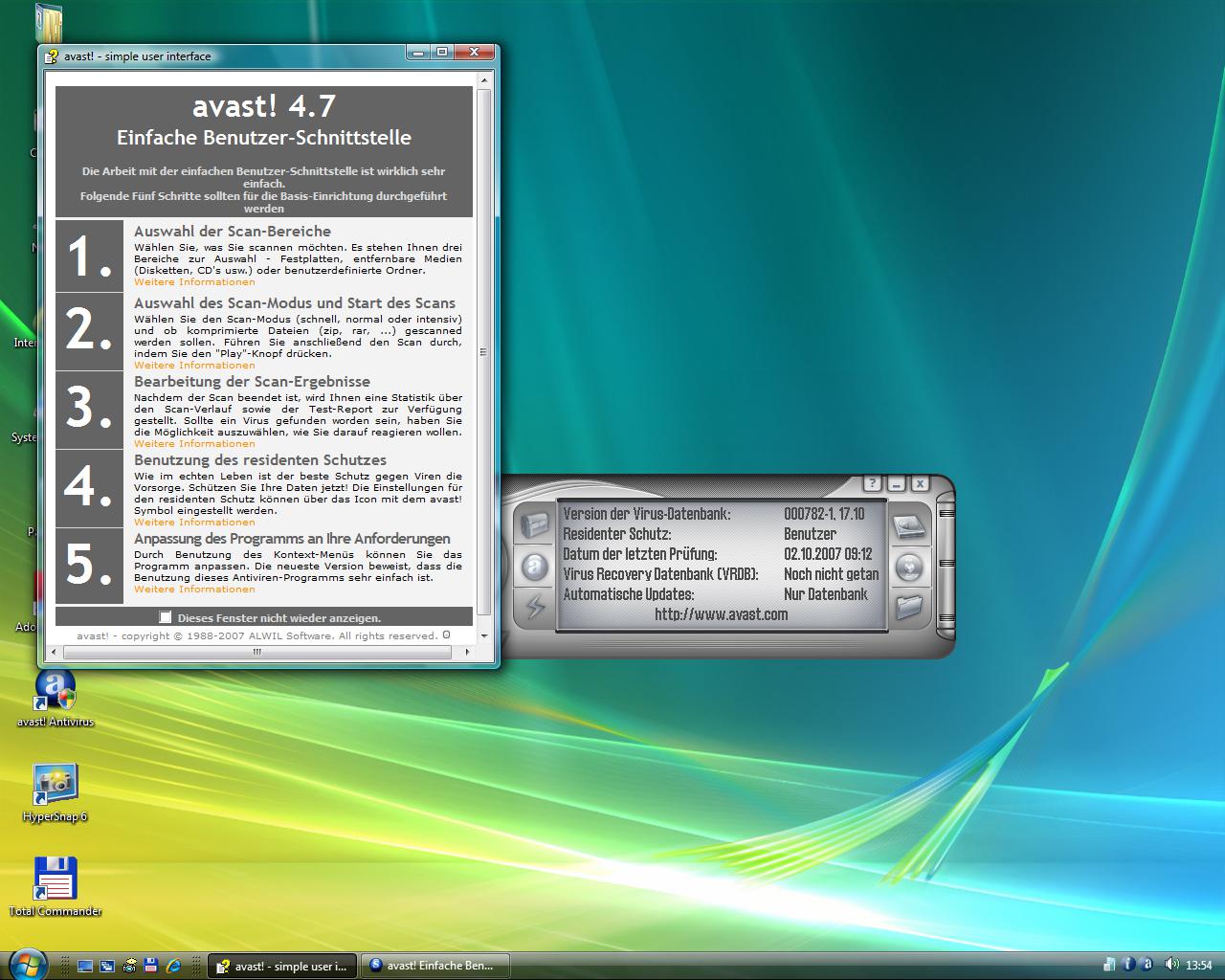The width and height of the screenshot is (1225, 980).
Task: Click the system clock showing 13:54
Action: pos(1198,966)
